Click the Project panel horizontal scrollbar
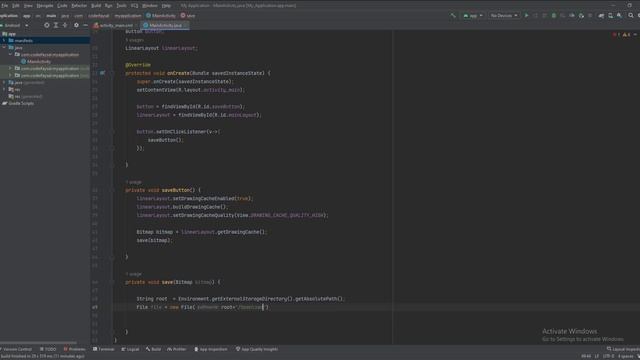 38,343
